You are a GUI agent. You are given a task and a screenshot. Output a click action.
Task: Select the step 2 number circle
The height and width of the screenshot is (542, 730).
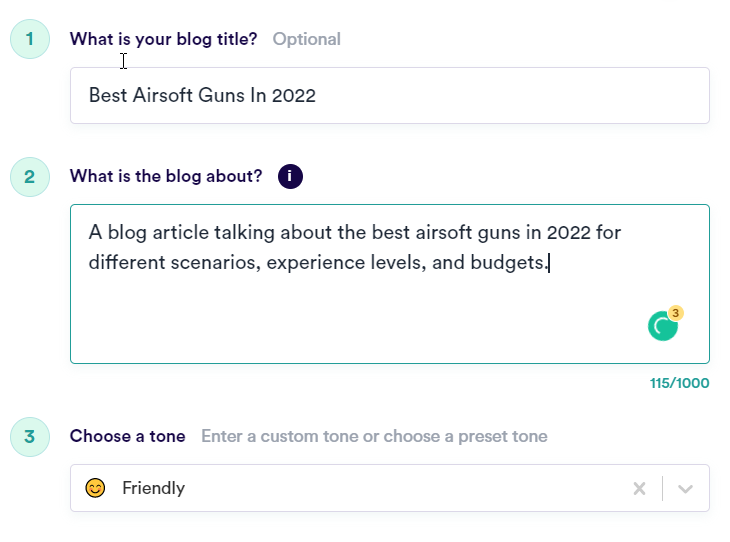(x=30, y=177)
